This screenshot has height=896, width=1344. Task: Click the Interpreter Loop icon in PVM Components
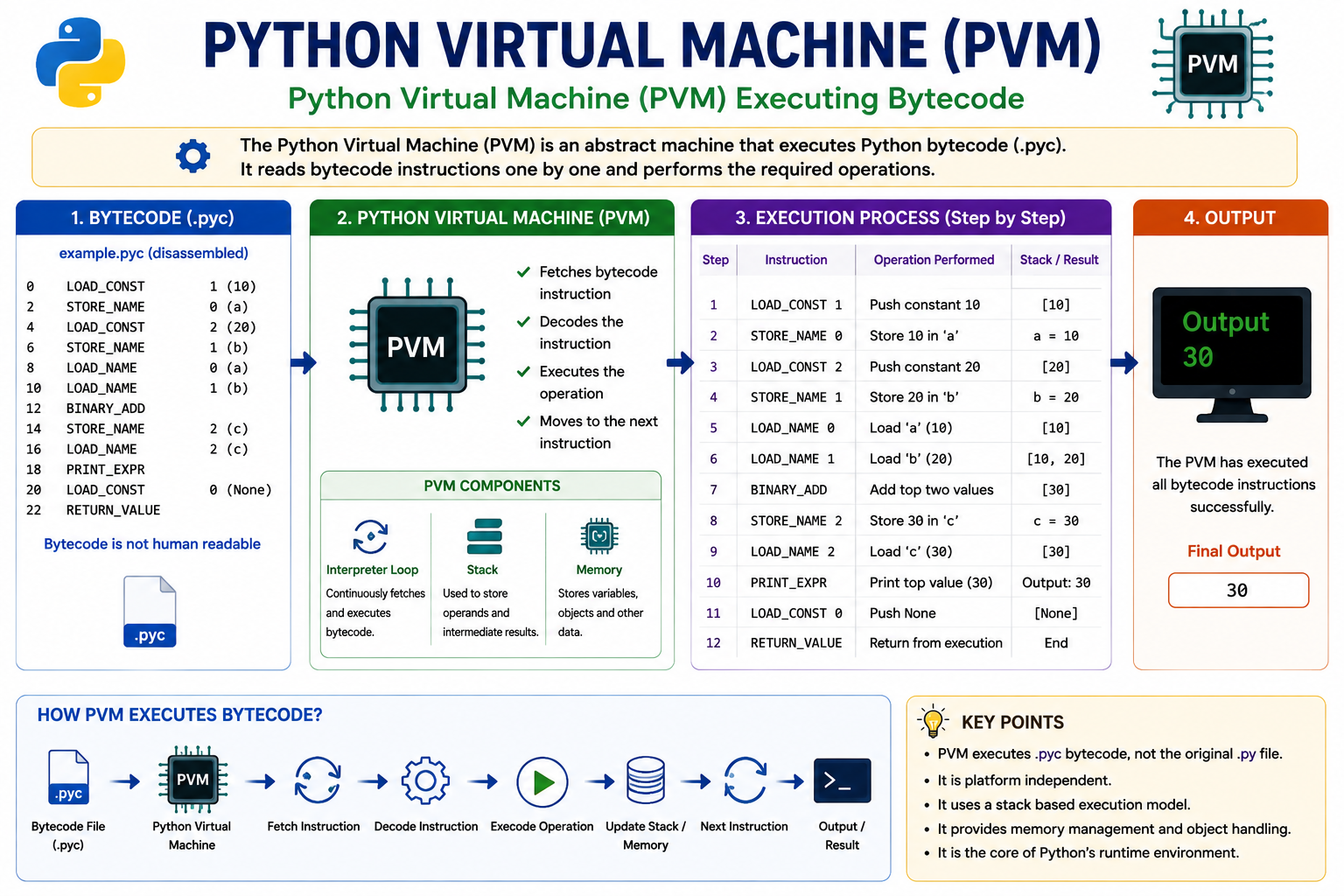pyautogui.click(x=370, y=536)
